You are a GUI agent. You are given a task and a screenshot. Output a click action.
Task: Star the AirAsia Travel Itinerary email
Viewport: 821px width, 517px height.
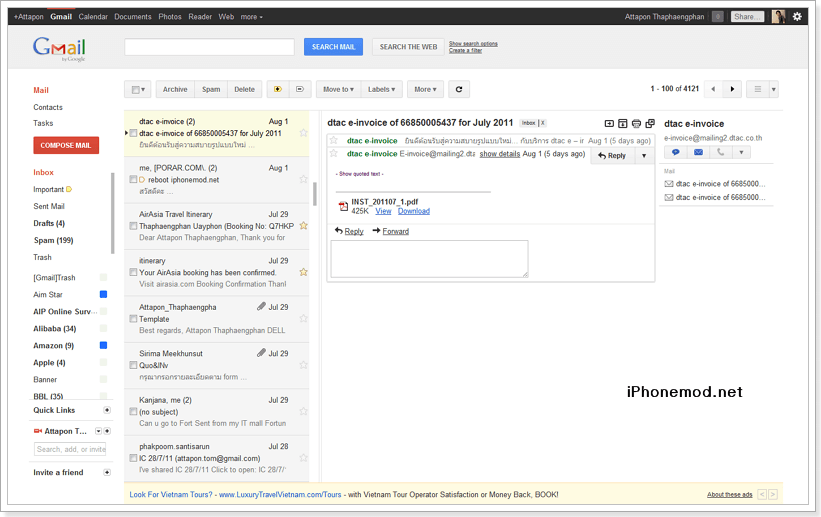pos(303,226)
